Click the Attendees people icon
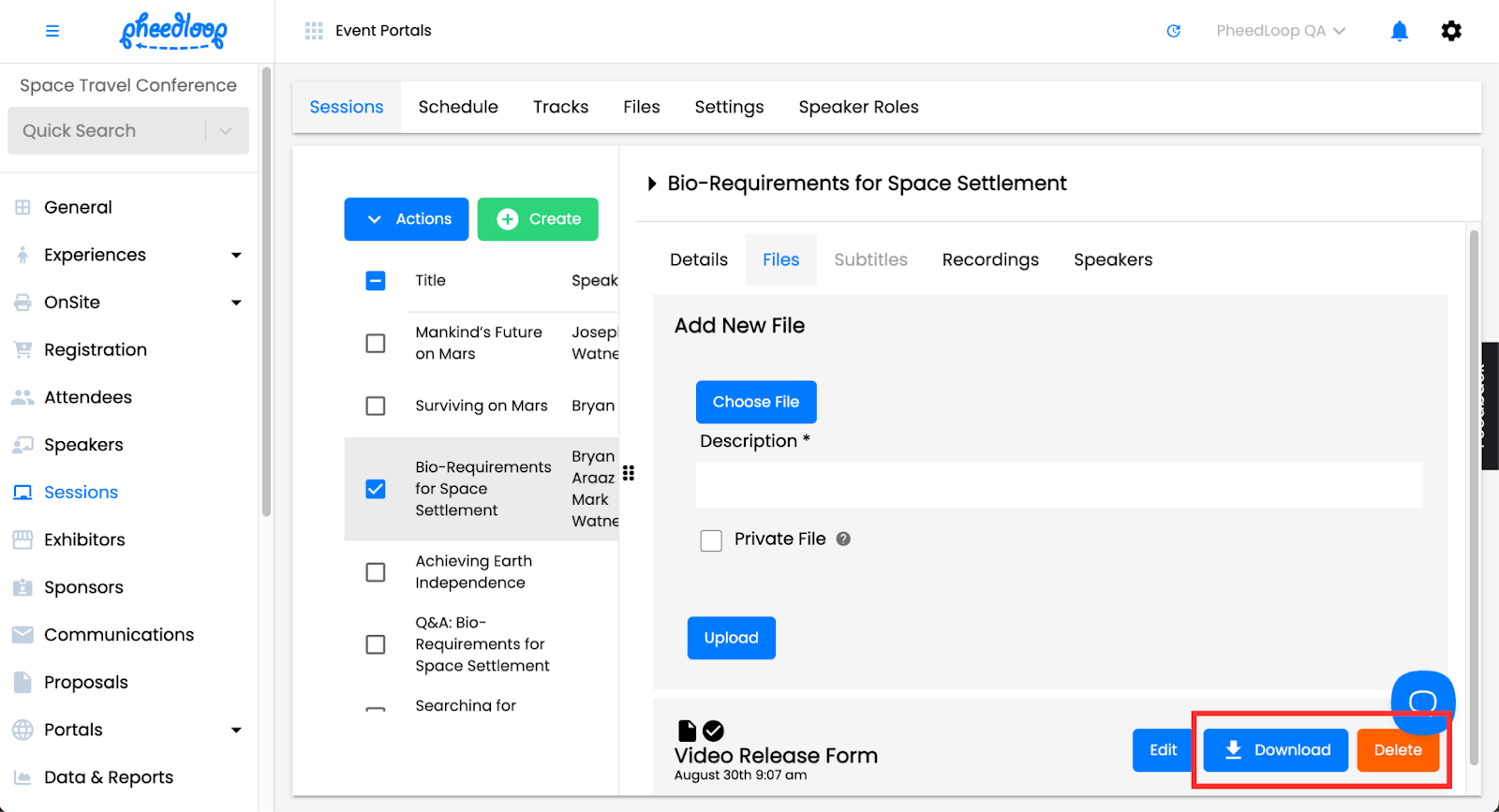Viewport: 1499px width, 812px height. (22, 397)
